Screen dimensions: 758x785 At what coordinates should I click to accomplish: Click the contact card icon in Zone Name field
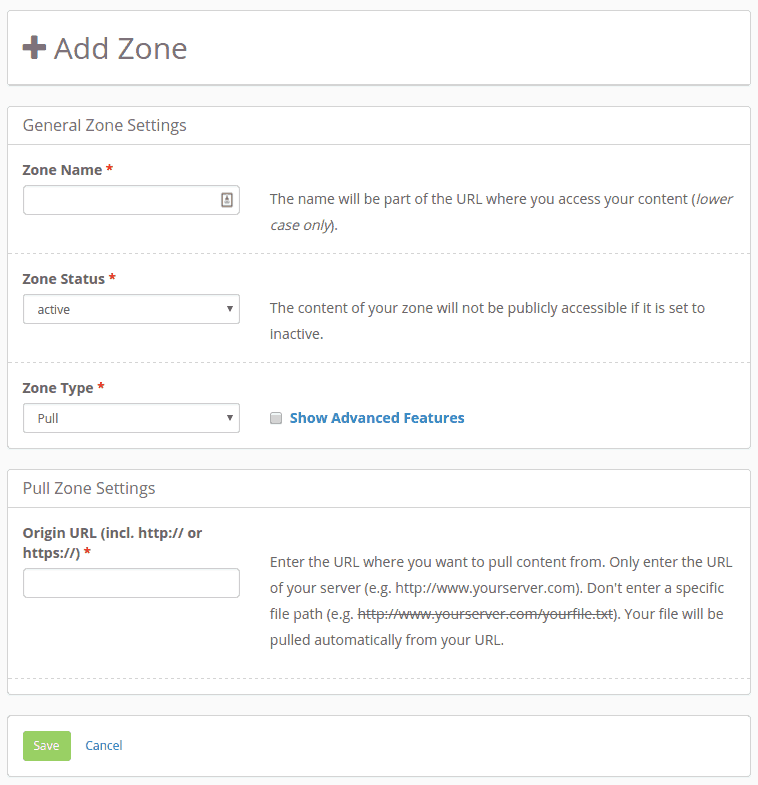pos(227,200)
